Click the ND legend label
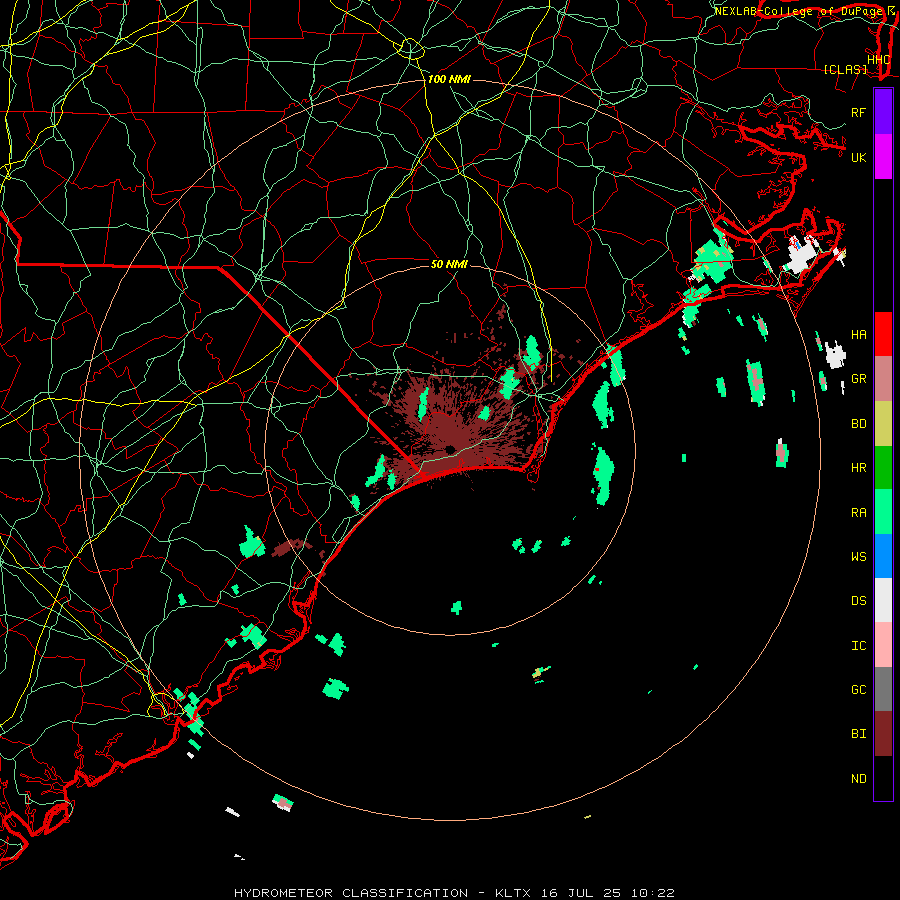This screenshot has width=900, height=900. click(858, 778)
